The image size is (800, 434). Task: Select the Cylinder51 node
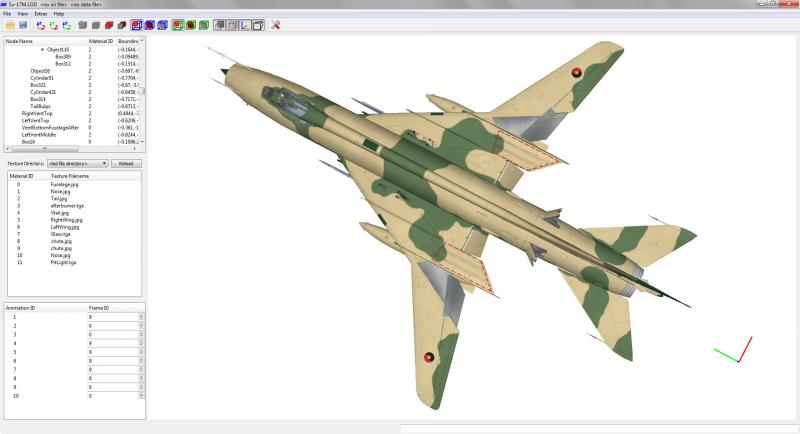[42, 78]
